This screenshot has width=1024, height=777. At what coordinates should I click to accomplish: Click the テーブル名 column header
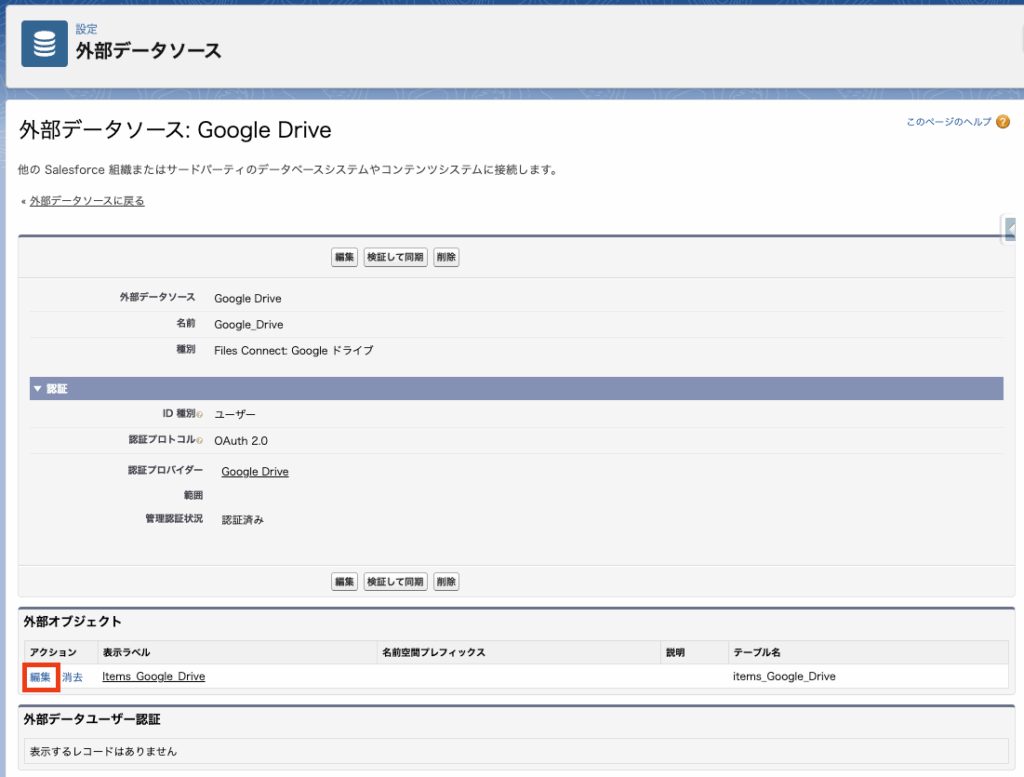pyautogui.click(x=756, y=652)
